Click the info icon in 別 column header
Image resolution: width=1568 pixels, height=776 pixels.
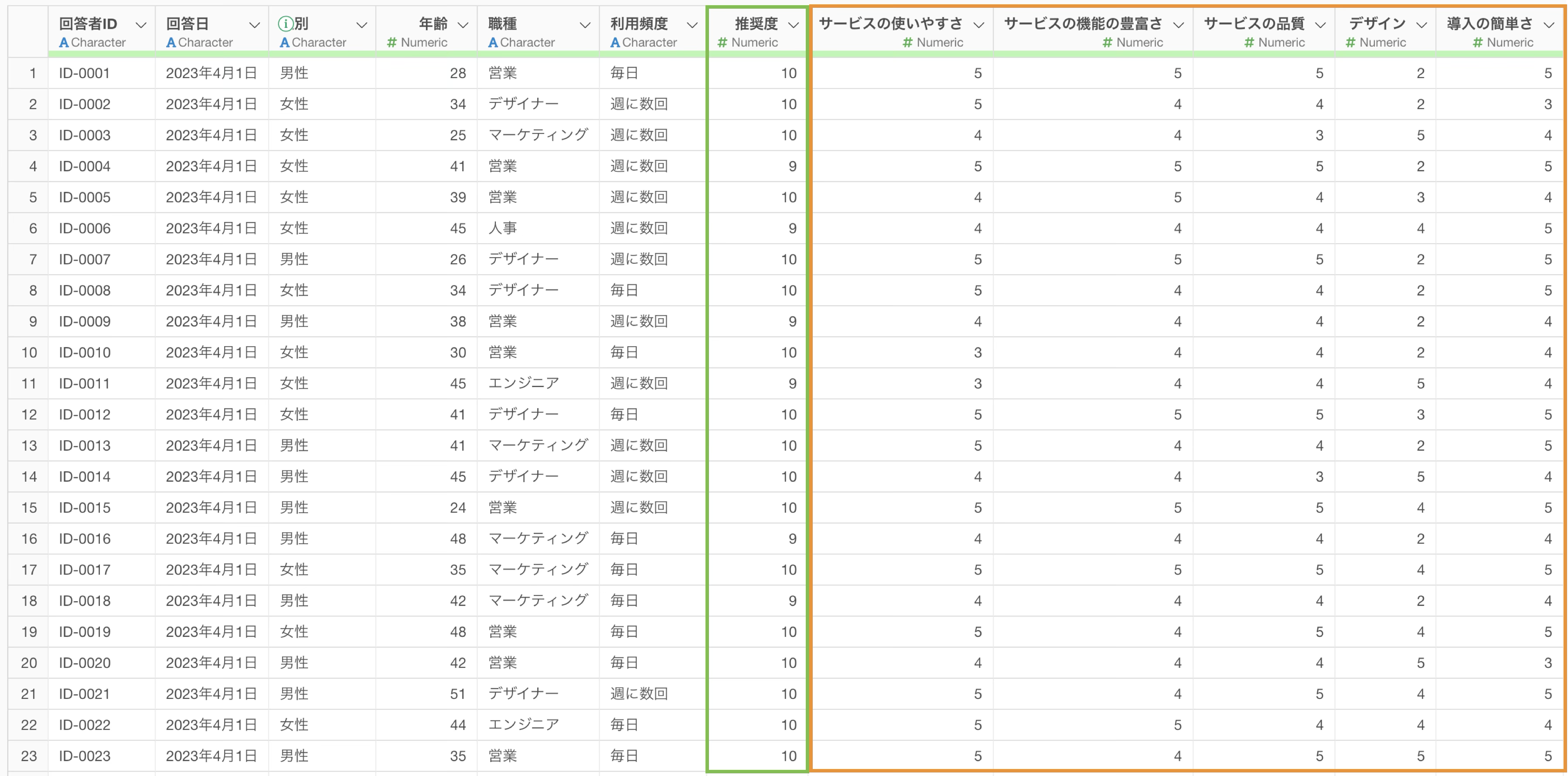[x=285, y=24]
